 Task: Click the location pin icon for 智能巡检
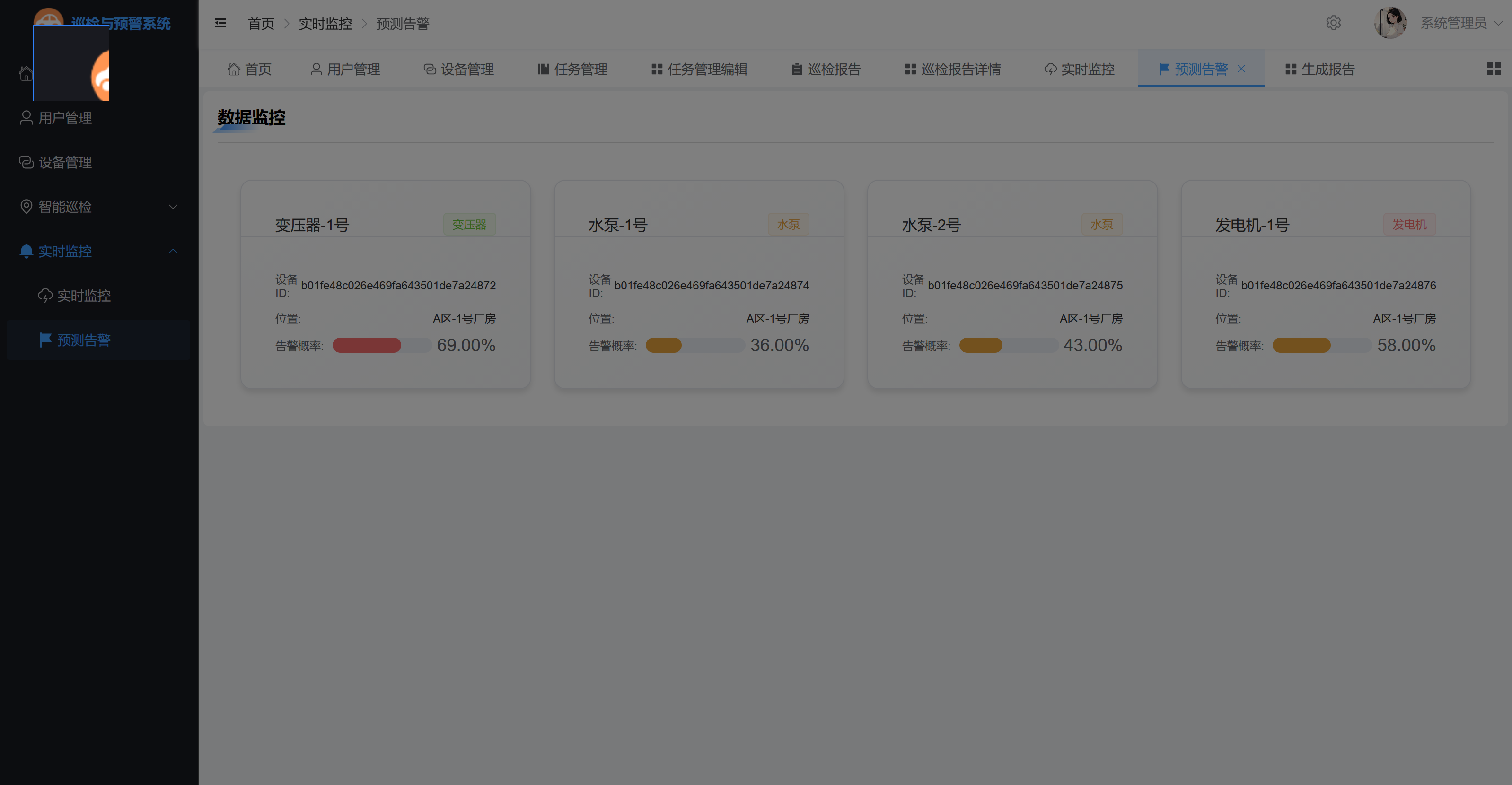coord(26,207)
